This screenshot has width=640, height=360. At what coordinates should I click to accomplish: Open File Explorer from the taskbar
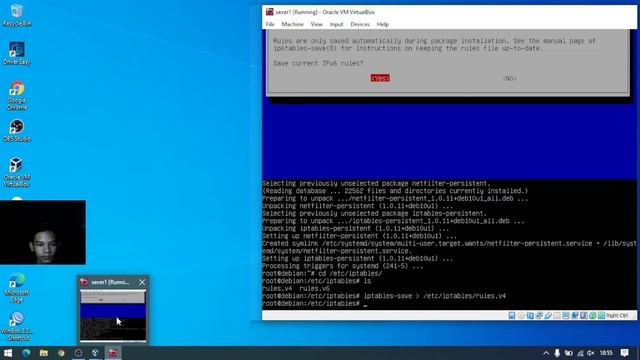pyautogui.click(x=44, y=353)
